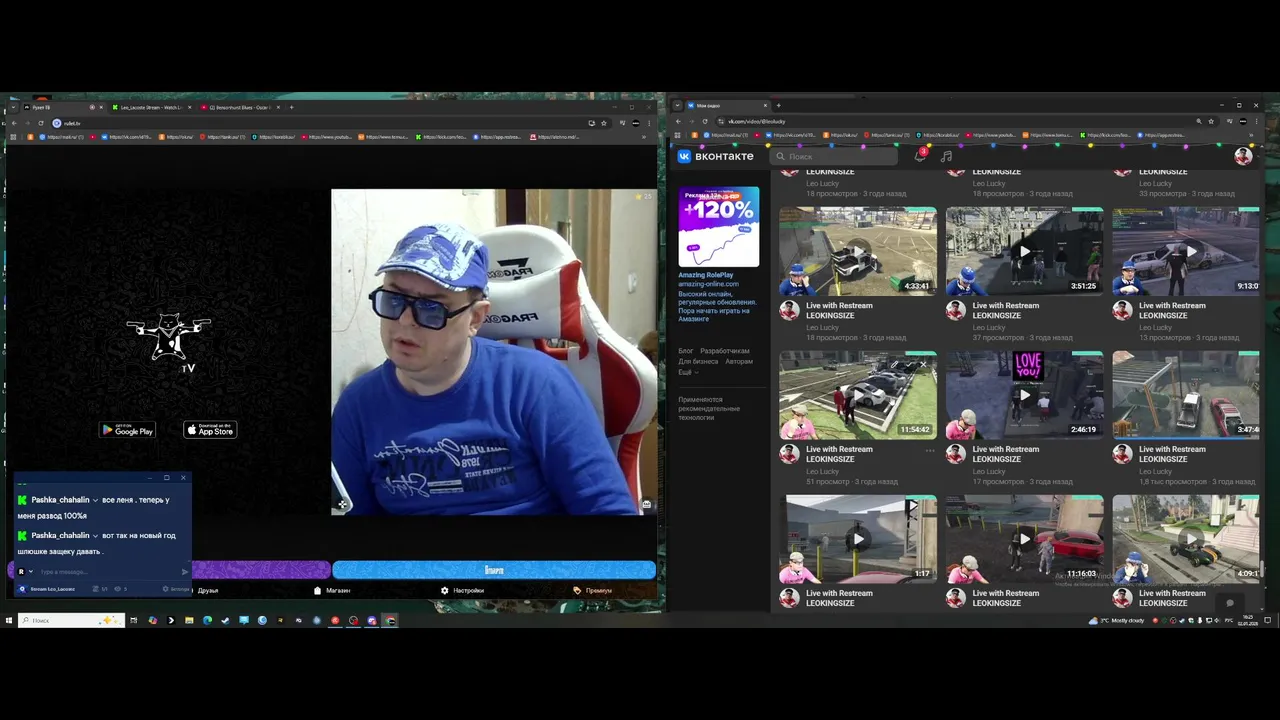1280x720 pixels.
Task: Play the video with duration 11:54:42
Action: [858, 395]
